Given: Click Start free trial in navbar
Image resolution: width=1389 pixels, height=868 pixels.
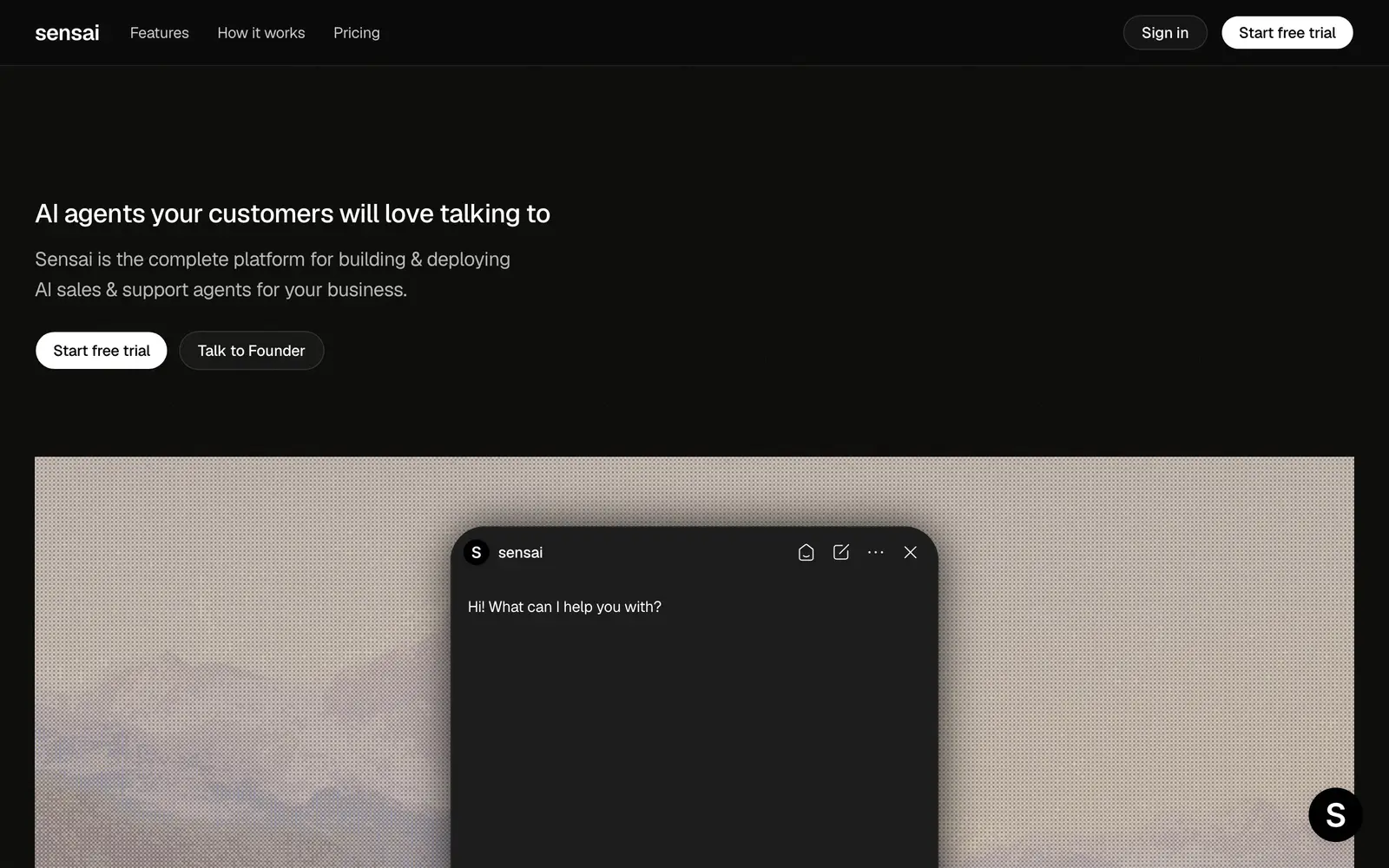Looking at the screenshot, I should pos(1287,33).
